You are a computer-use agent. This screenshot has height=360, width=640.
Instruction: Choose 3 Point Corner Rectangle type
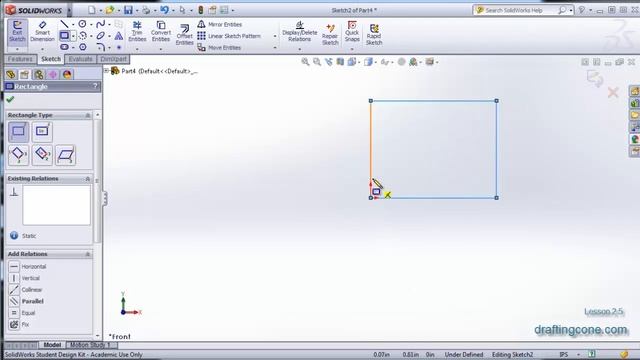[18, 155]
